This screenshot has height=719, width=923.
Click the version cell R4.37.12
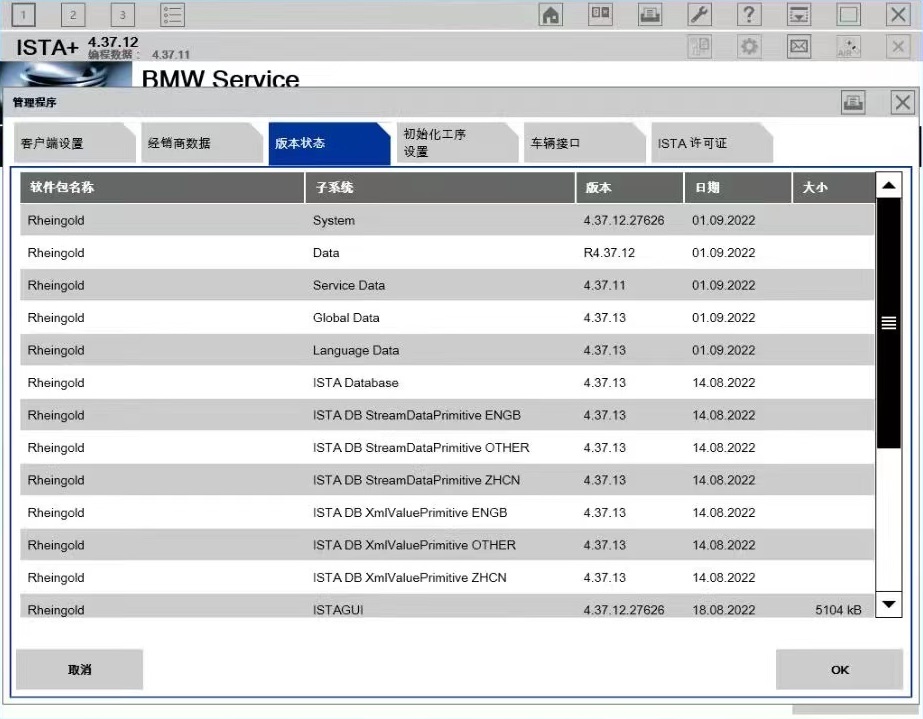[x=609, y=253]
